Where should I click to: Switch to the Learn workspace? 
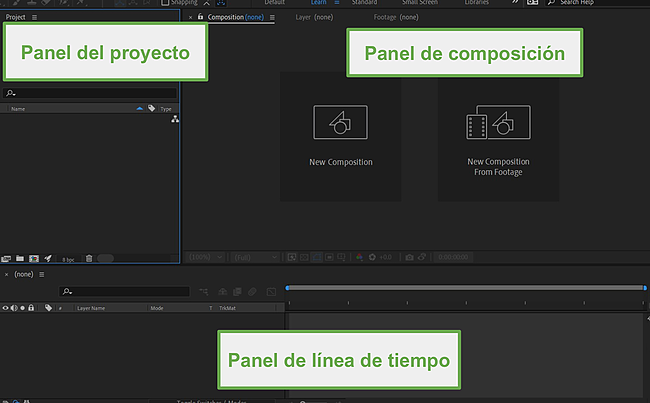(318, 2)
